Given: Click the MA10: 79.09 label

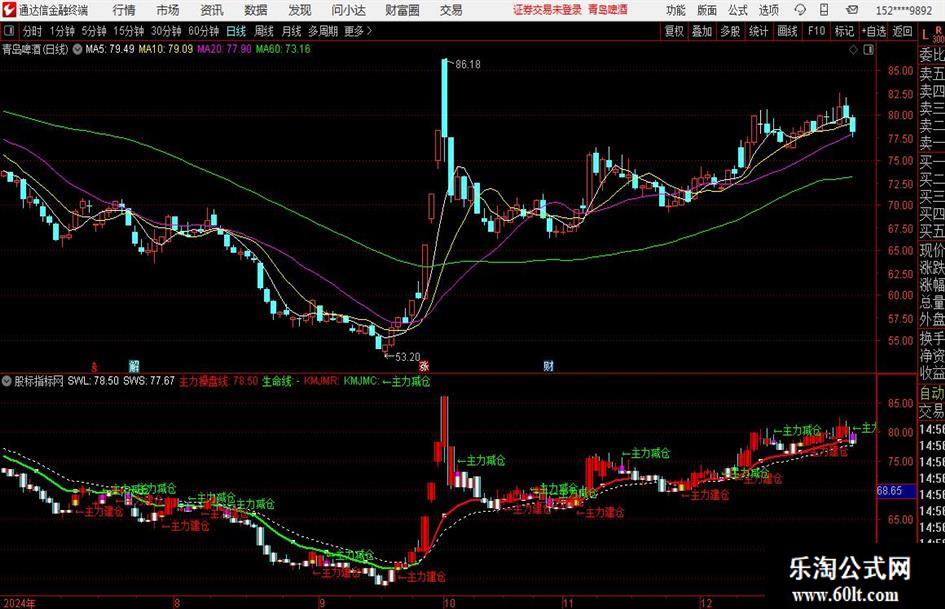Looking at the screenshot, I should click(x=166, y=49).
